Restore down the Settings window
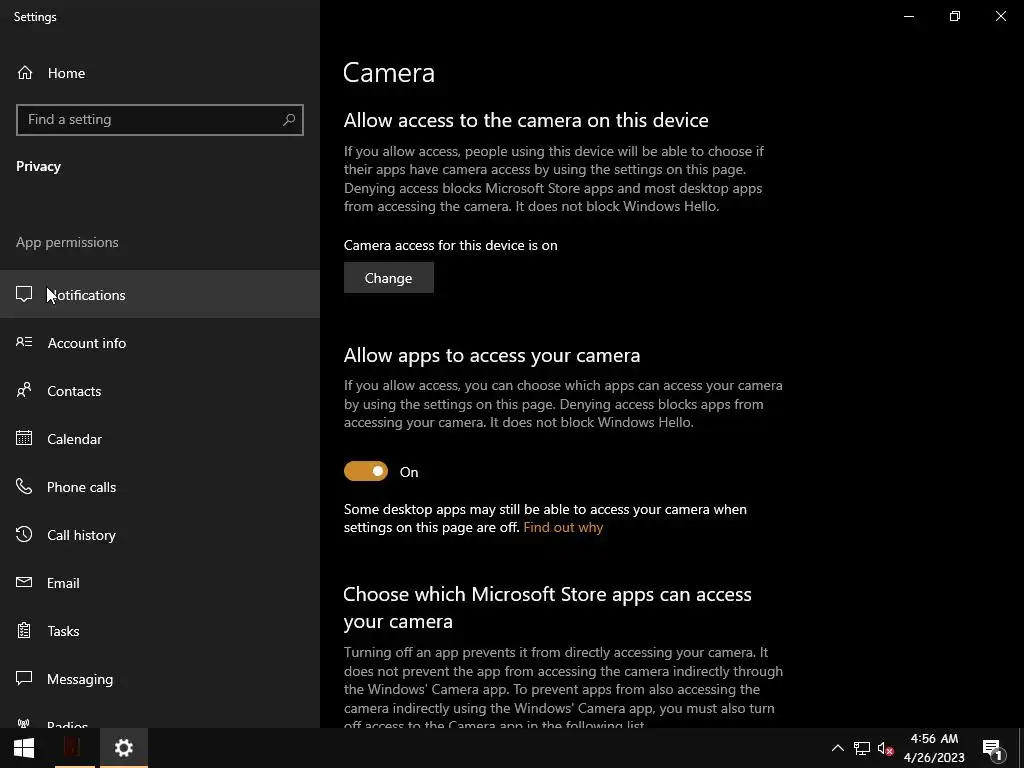The width and height of the screenshot is (1024, 768). 955,16
